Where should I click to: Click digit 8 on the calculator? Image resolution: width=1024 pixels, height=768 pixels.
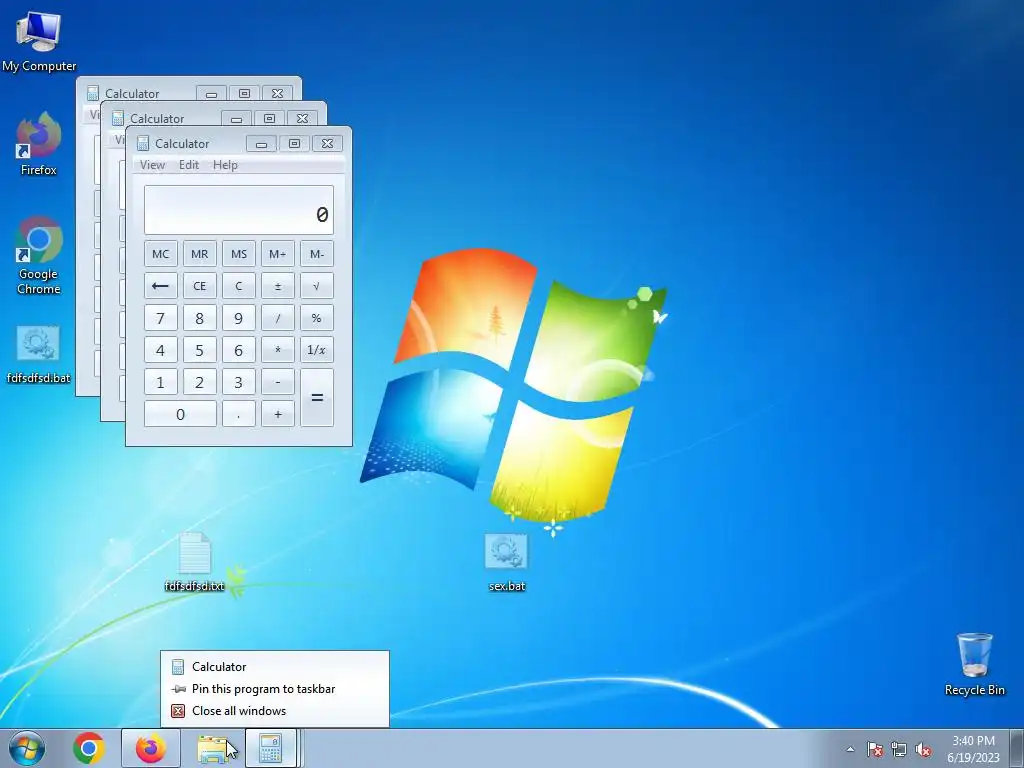pos(200,318)
